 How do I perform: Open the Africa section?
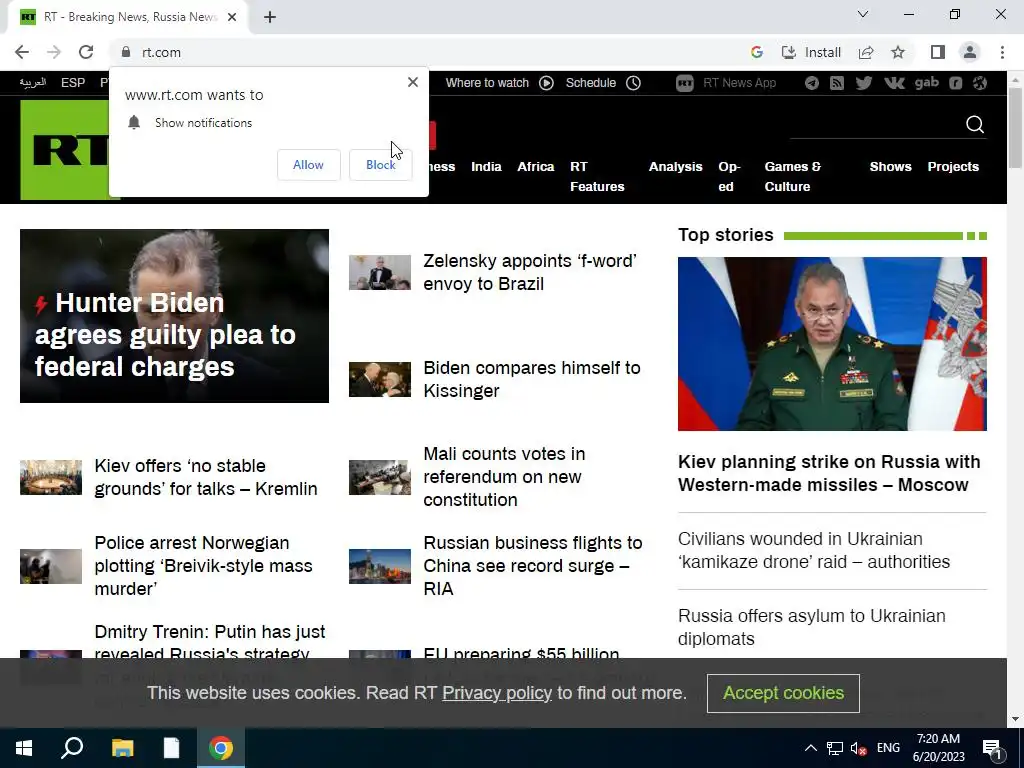point(536,167)
